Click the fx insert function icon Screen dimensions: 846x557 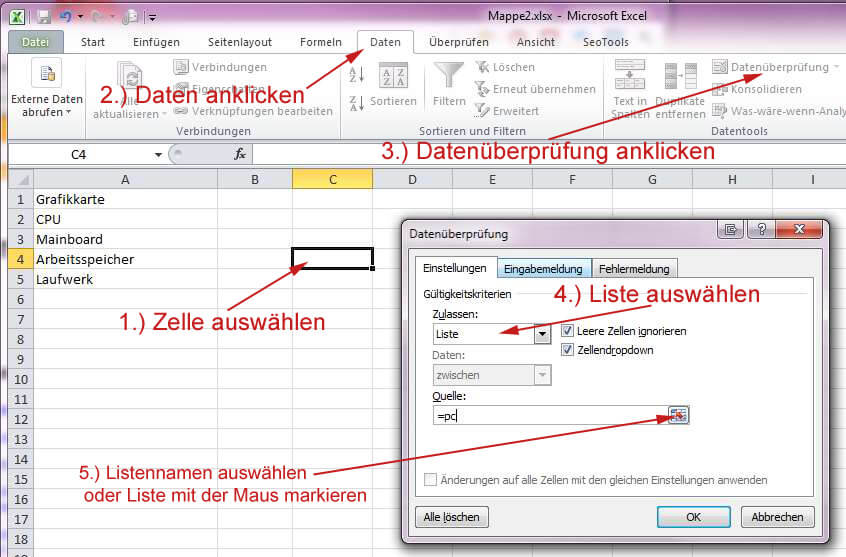[x=240, y=155]
